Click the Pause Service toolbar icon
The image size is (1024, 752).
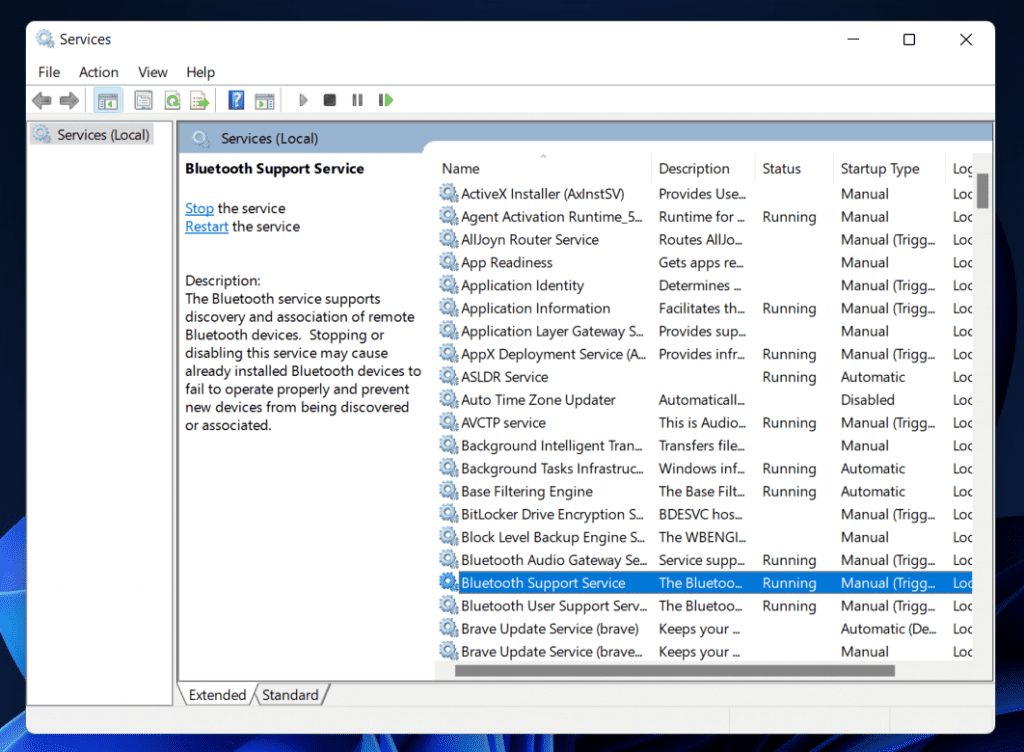tap(357, 99)
